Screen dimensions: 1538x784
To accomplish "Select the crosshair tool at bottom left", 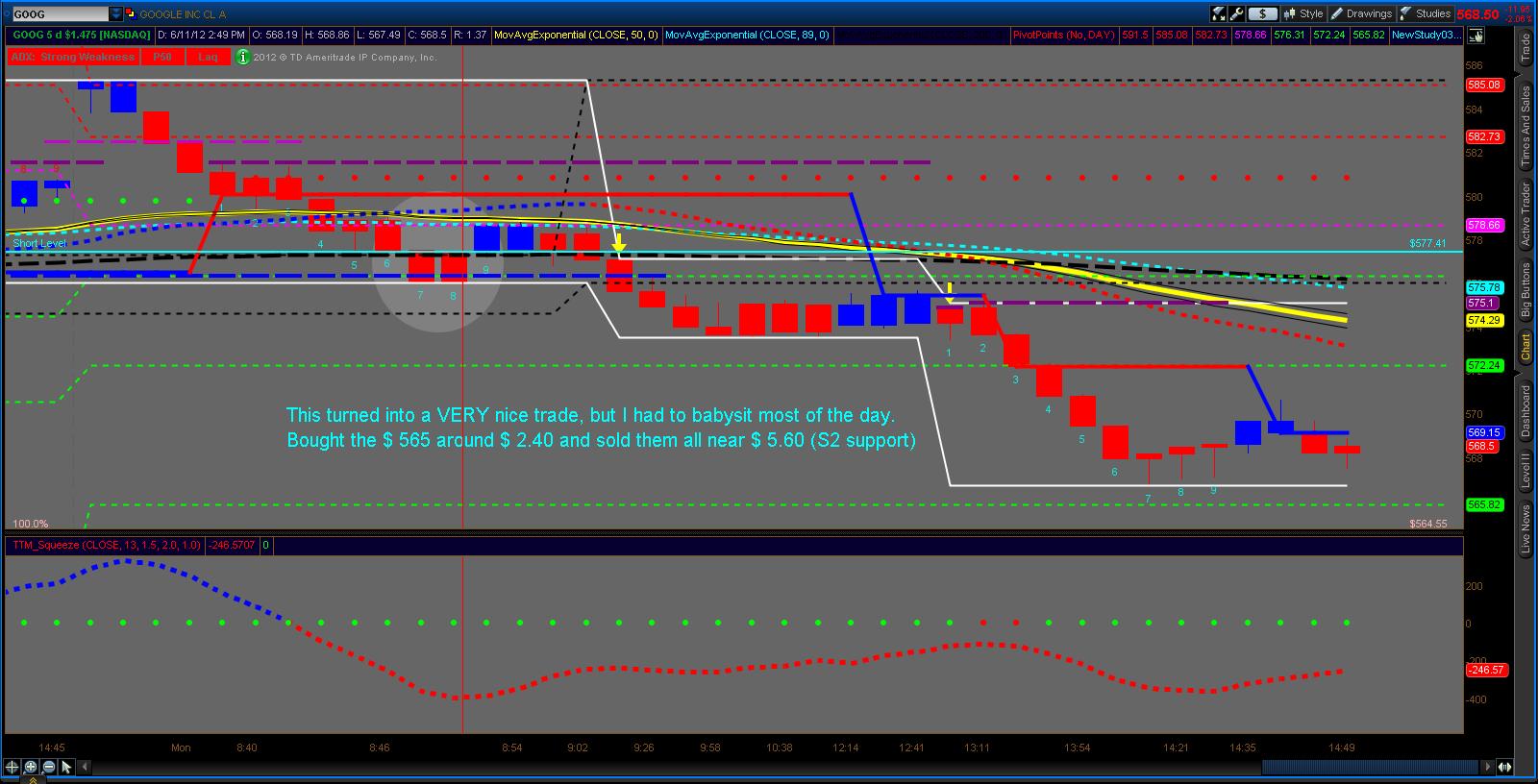I will click(x=12, y=767).
